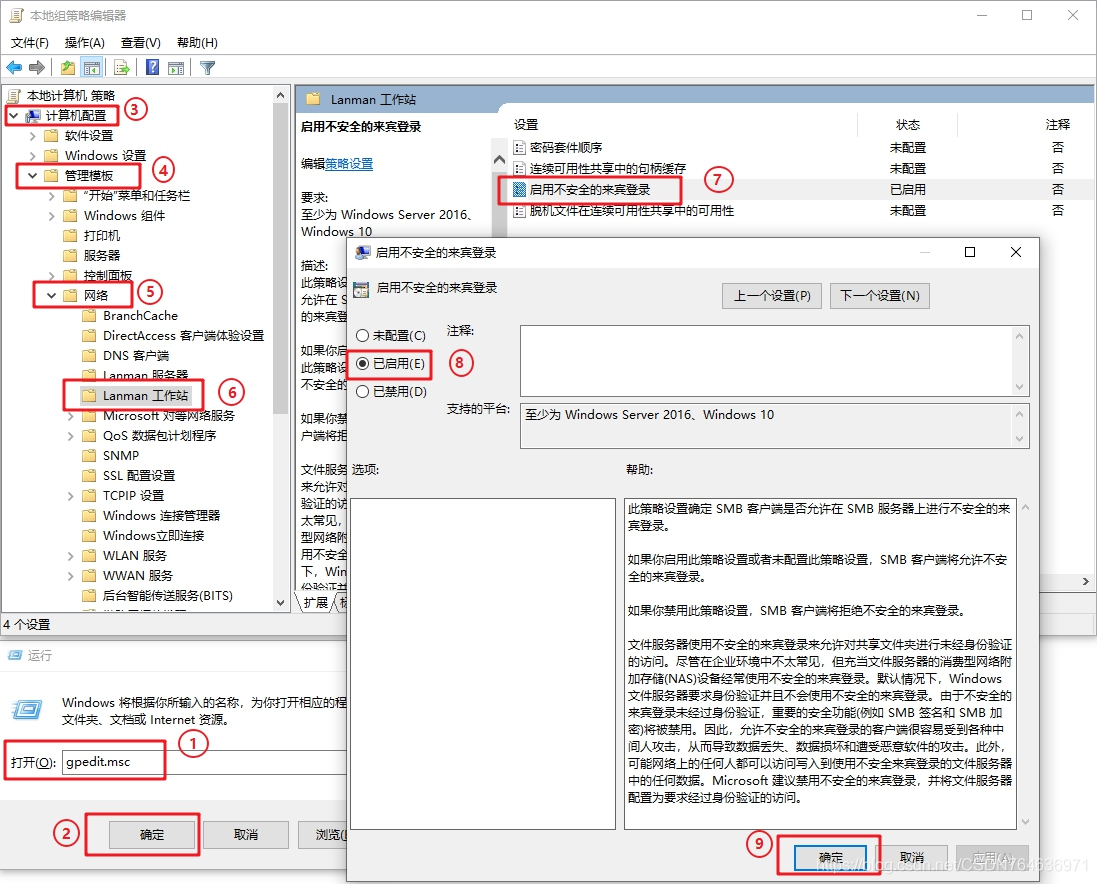The width and height of the screenshot is (1097, 884).
Task: Expand the “开始”菜单和任务栏 tree node
Action: click(x=52, y=196)
